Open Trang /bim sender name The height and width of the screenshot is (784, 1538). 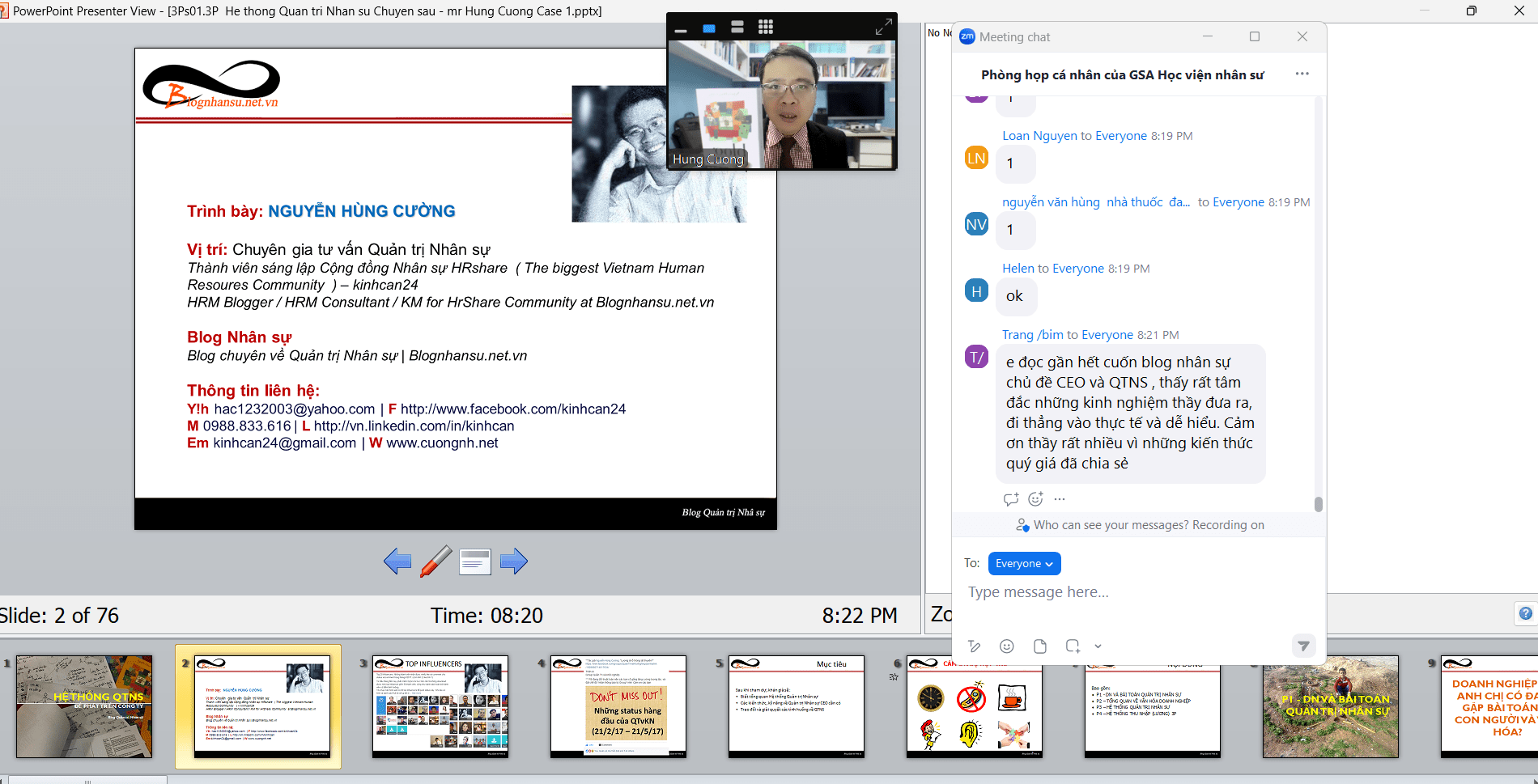[1032, 335]
